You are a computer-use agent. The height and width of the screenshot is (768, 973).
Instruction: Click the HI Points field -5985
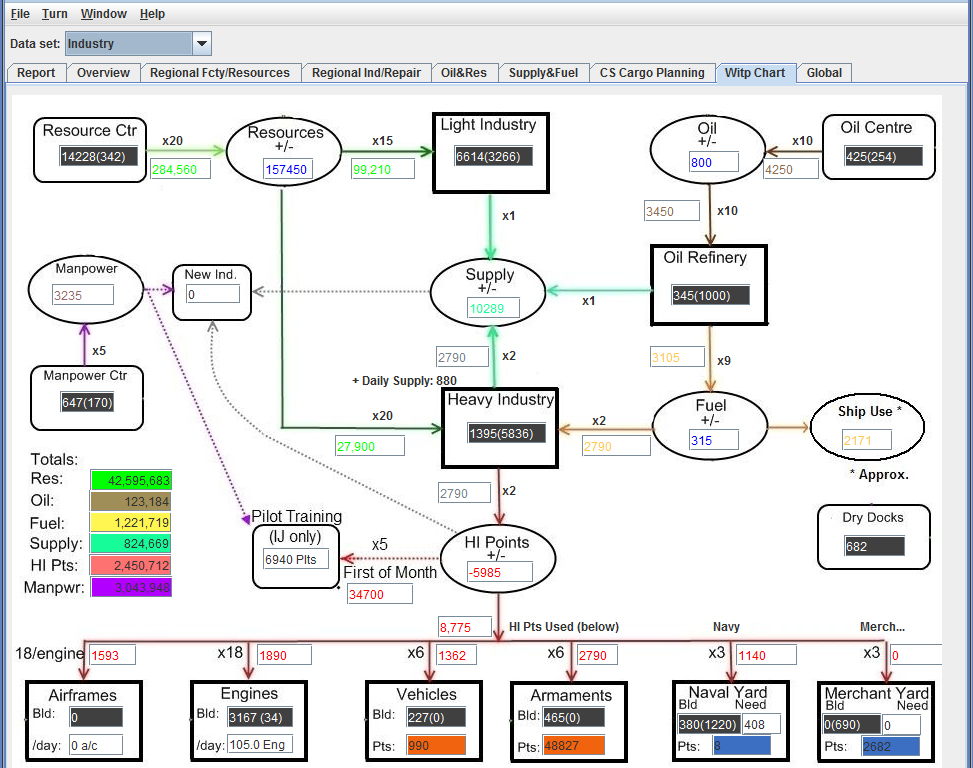[500, 572]
